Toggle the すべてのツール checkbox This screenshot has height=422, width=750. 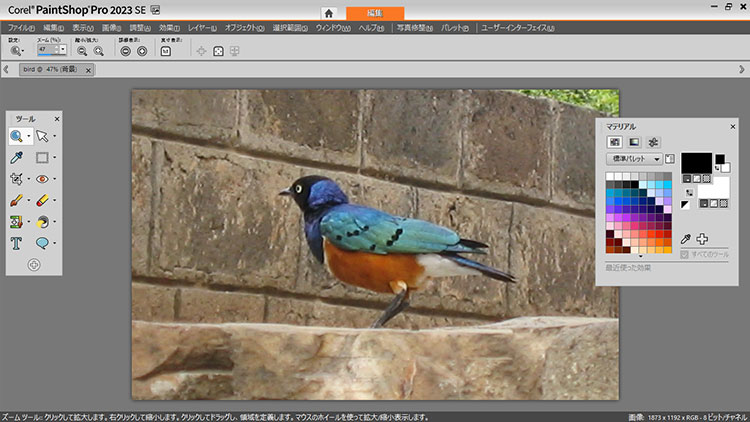(x=685, y=255)
